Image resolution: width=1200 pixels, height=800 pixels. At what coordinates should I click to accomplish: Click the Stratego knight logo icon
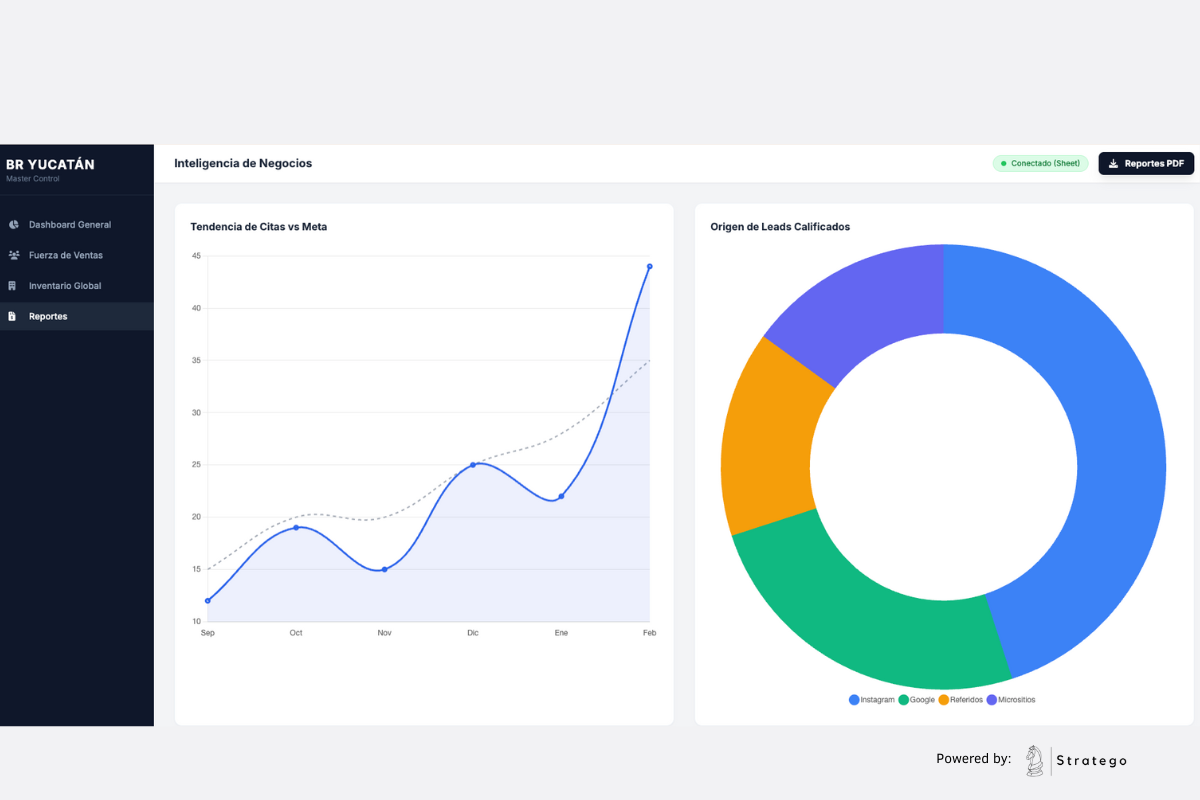coord(1034,761)
